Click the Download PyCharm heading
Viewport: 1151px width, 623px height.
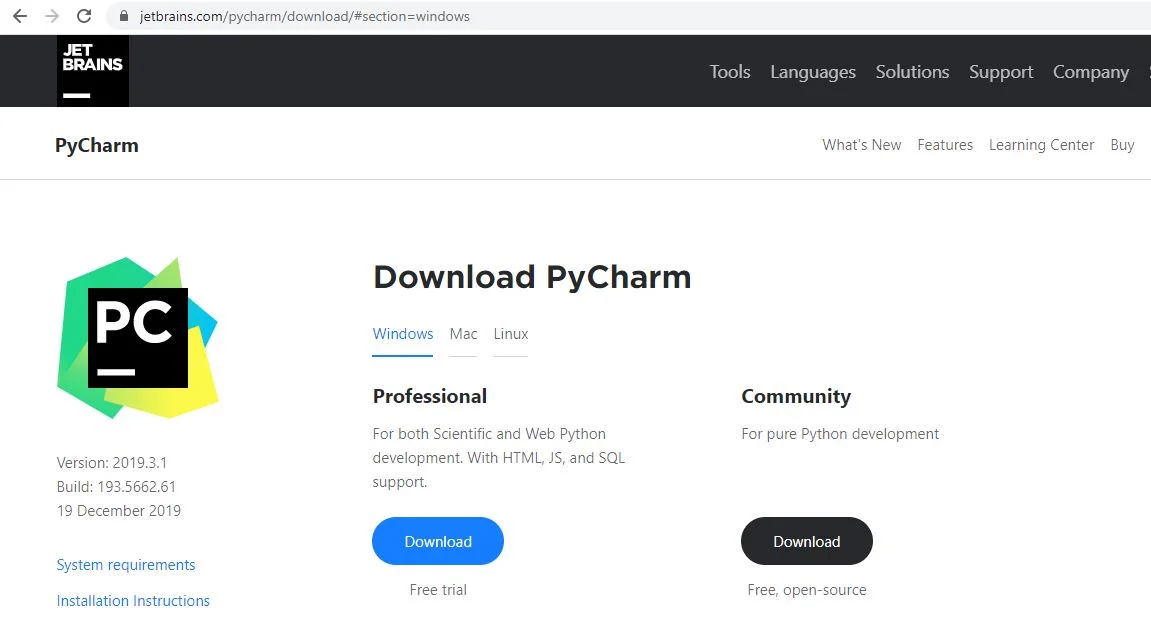point(532,277)
